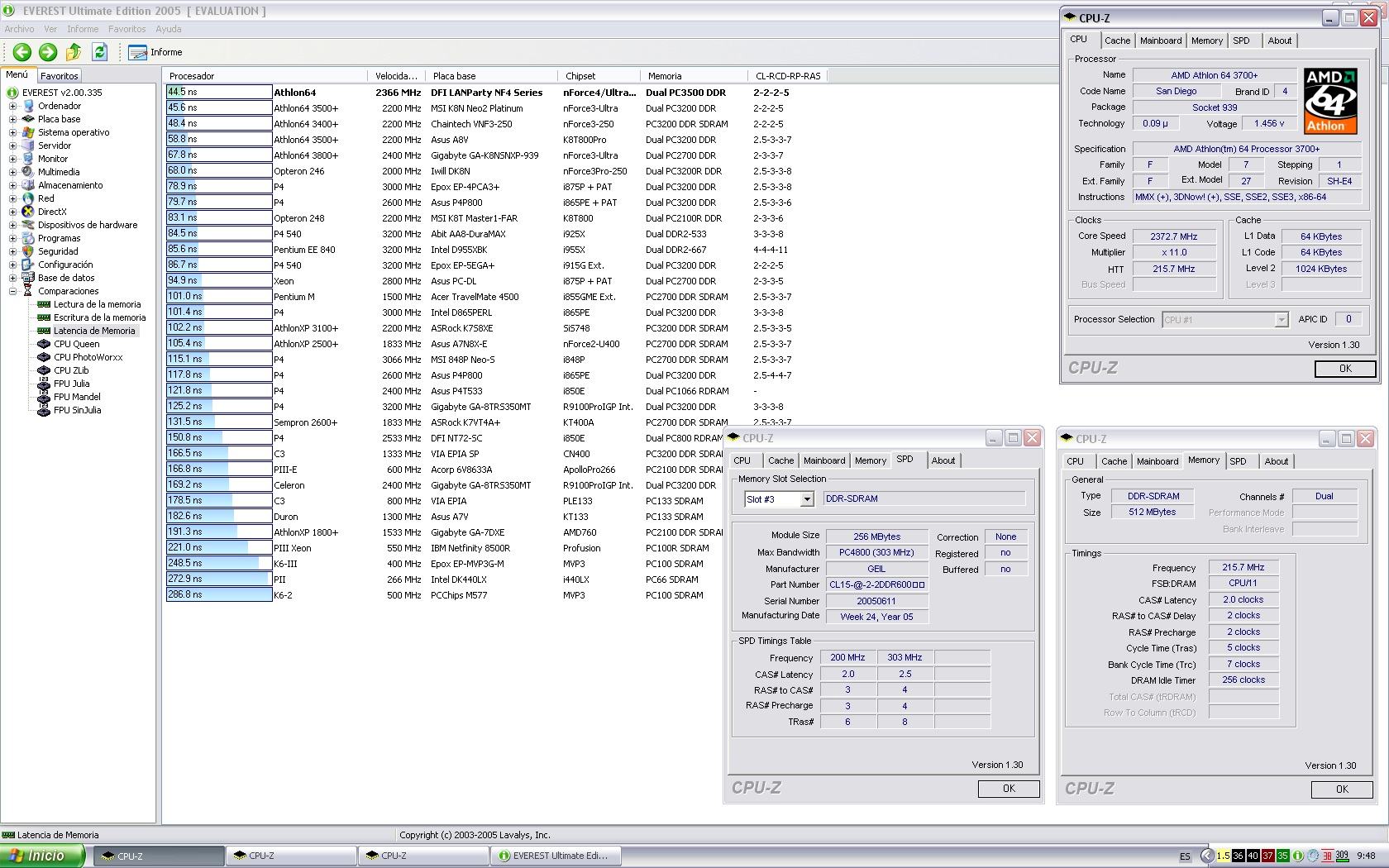The image size is (1389, 868).
Task: Open About tab in the Memory CPU-Z window
Action: pos(1276,461)
